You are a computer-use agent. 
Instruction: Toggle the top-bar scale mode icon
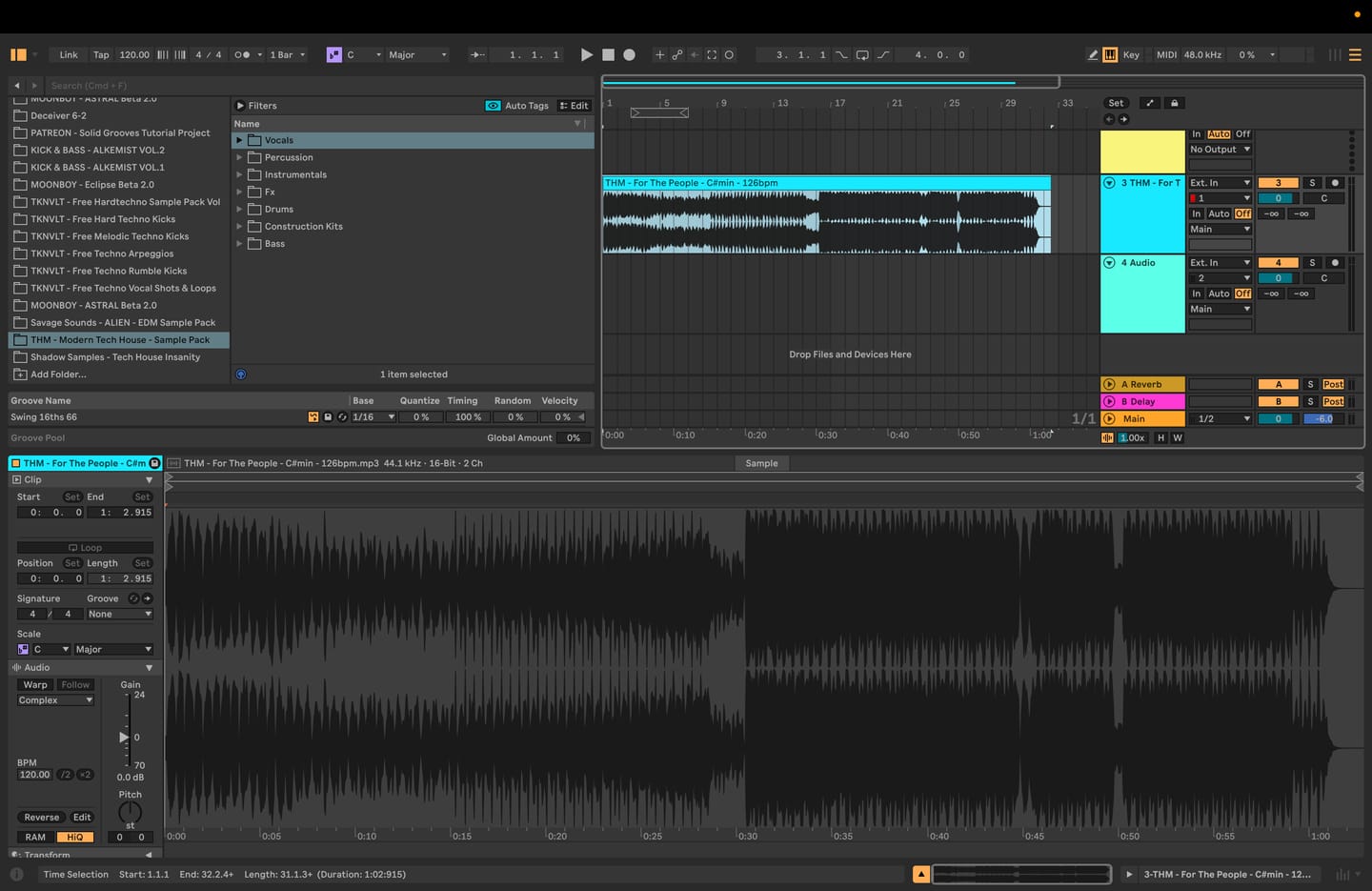(x=333, y=54)
